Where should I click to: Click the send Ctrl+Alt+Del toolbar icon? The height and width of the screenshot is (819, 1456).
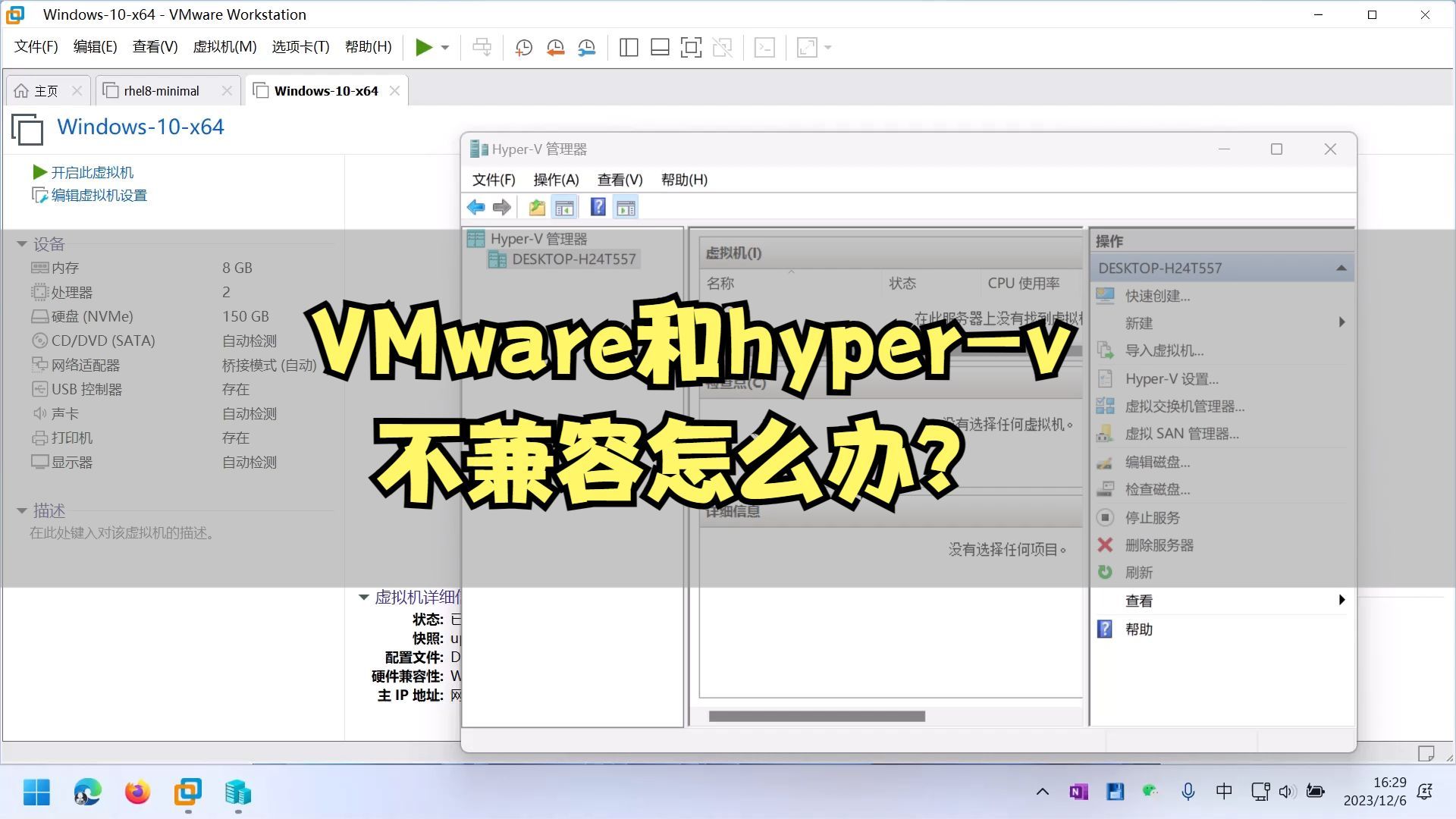pos(482,48)
